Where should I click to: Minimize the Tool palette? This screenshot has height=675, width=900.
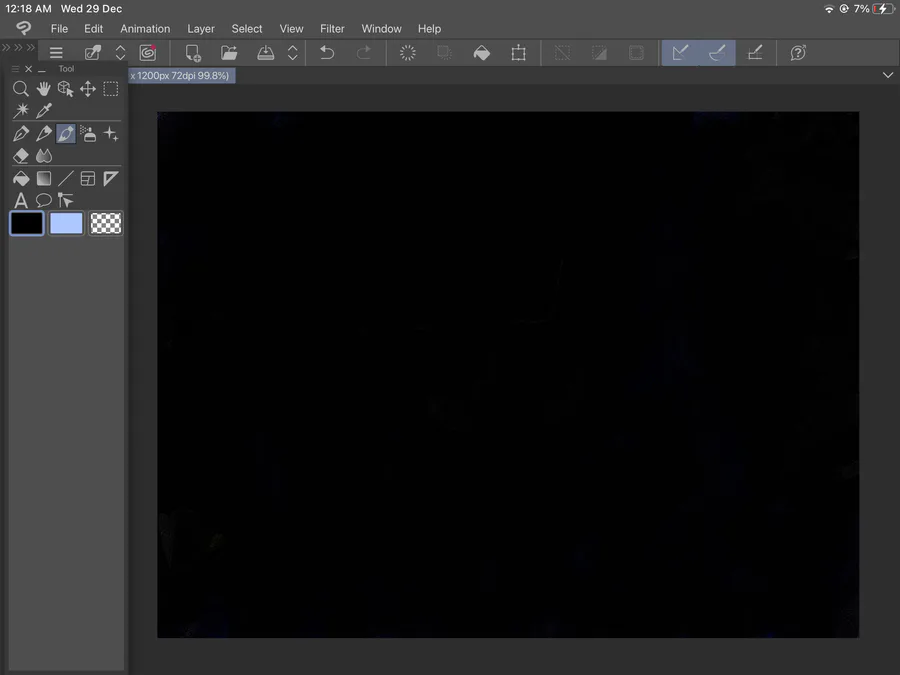pyautogui.click(x=41, y=69)
